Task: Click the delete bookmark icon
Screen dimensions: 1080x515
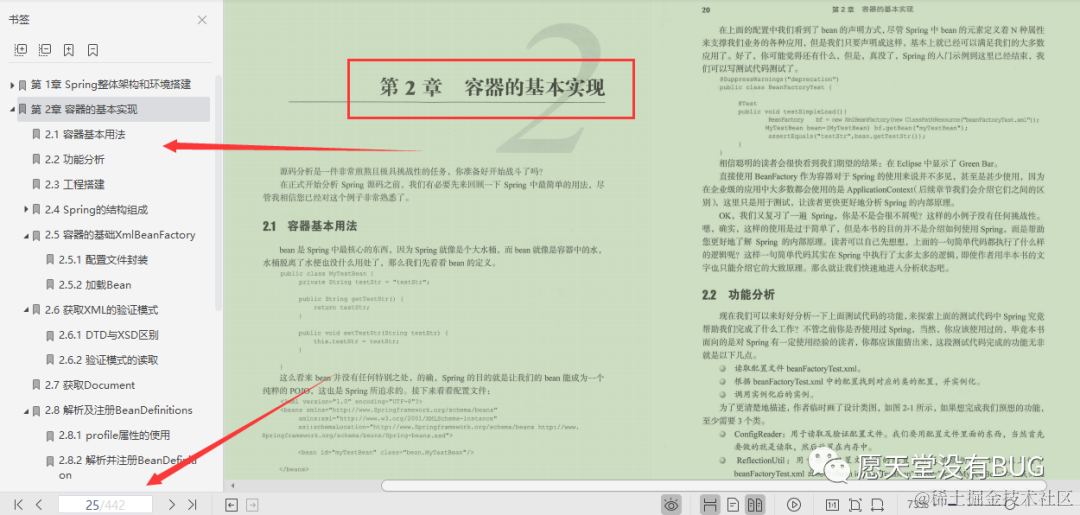Action: pos(92,50)
